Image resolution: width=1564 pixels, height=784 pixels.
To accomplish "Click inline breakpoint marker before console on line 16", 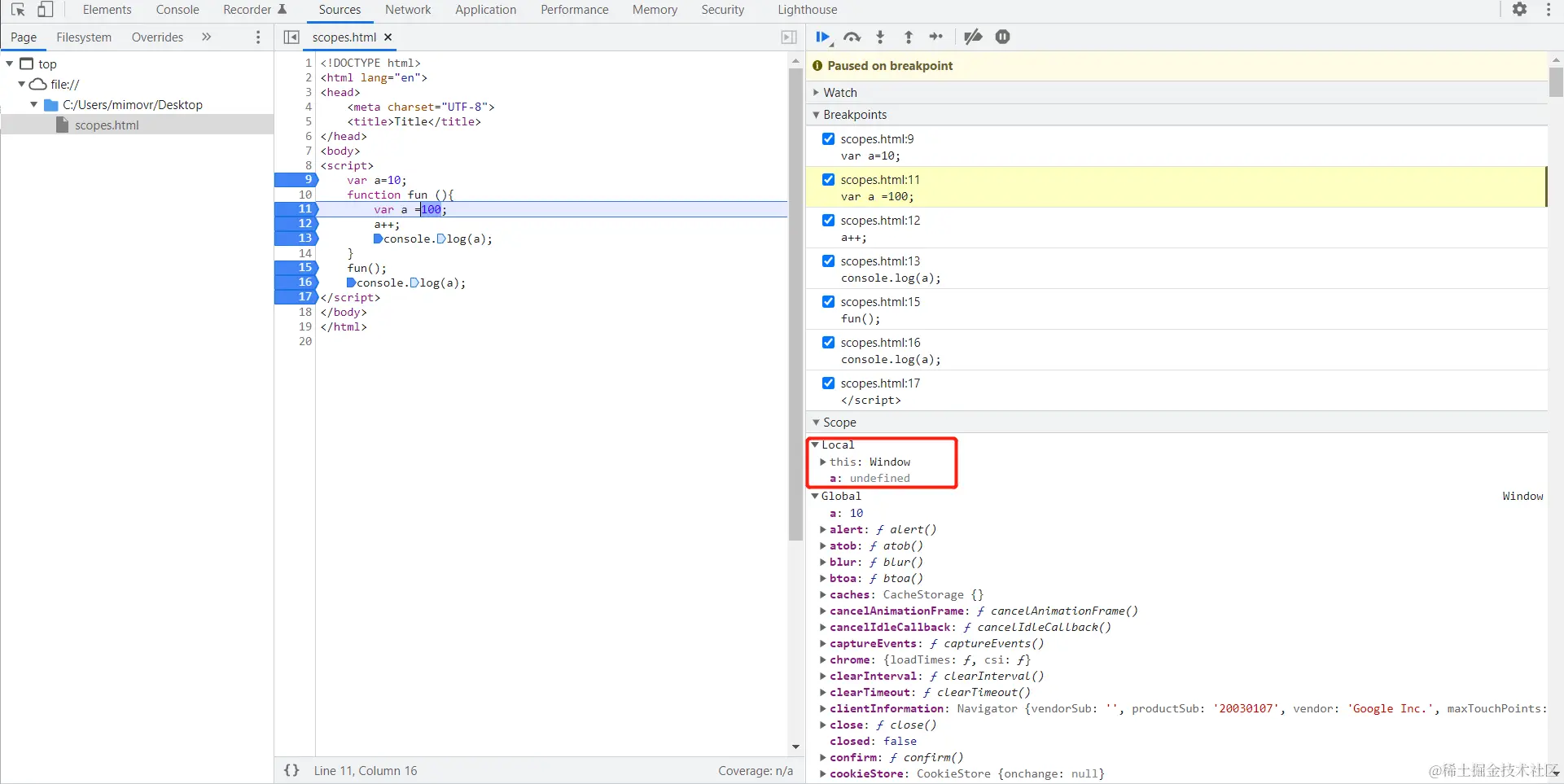I will pyautogui.click(x=352, y=283).
